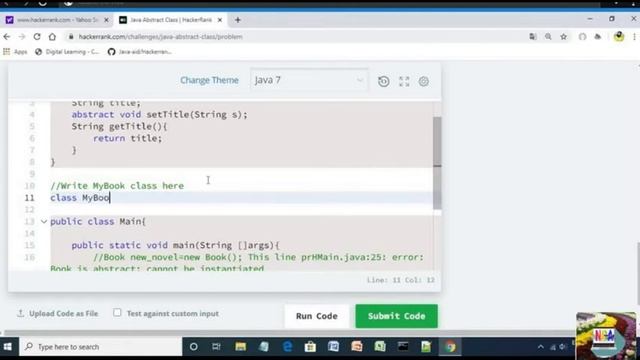640x360 pixels.
Task: Bookmark this page with the star icon
Action: pos(564,37)
